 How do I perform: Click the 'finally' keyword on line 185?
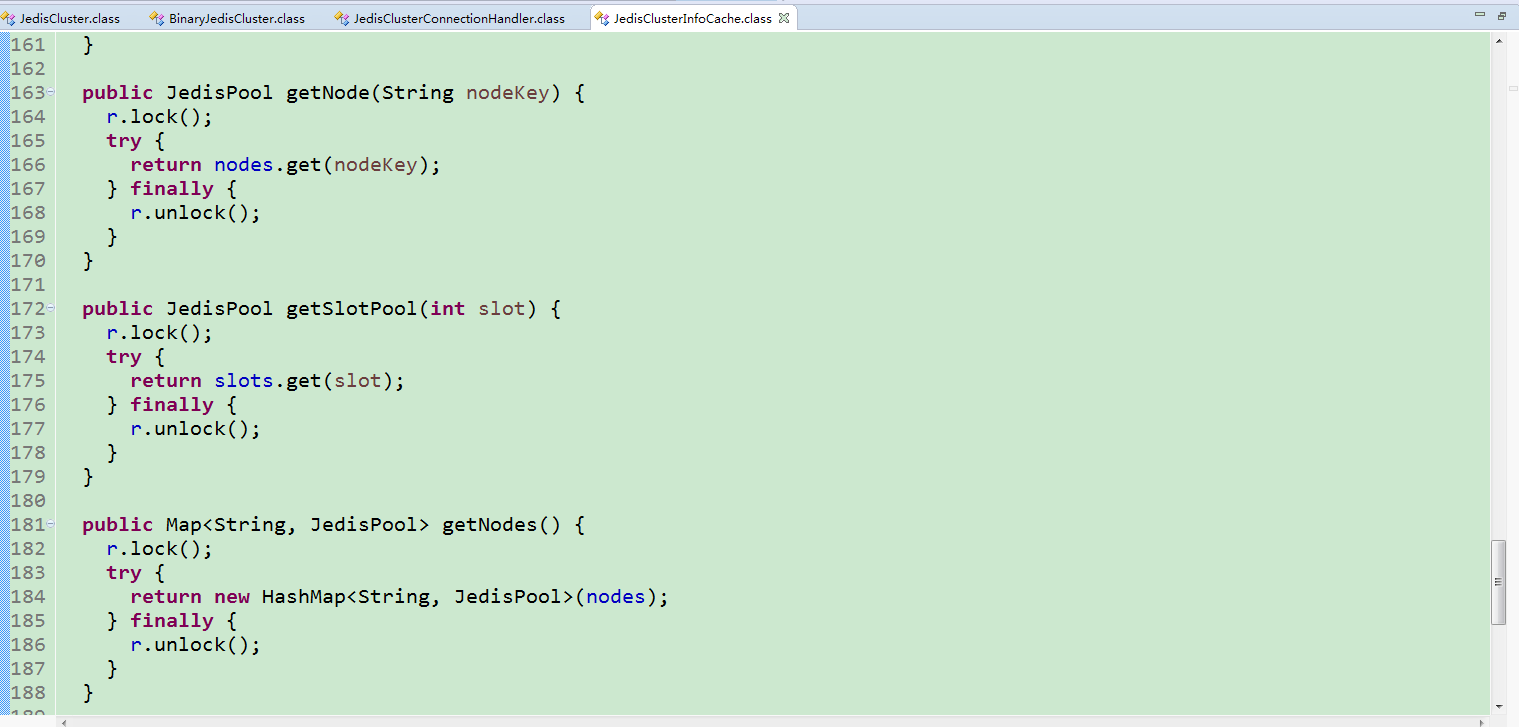(x=172, y=620)
